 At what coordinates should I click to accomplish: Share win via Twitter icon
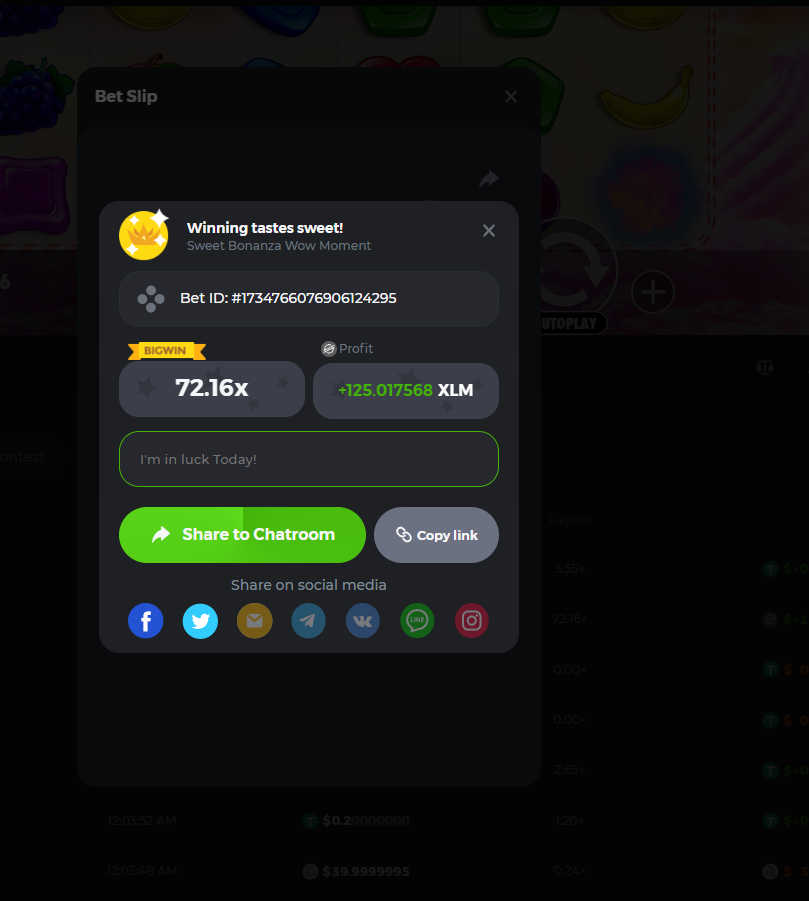(200, 621)
